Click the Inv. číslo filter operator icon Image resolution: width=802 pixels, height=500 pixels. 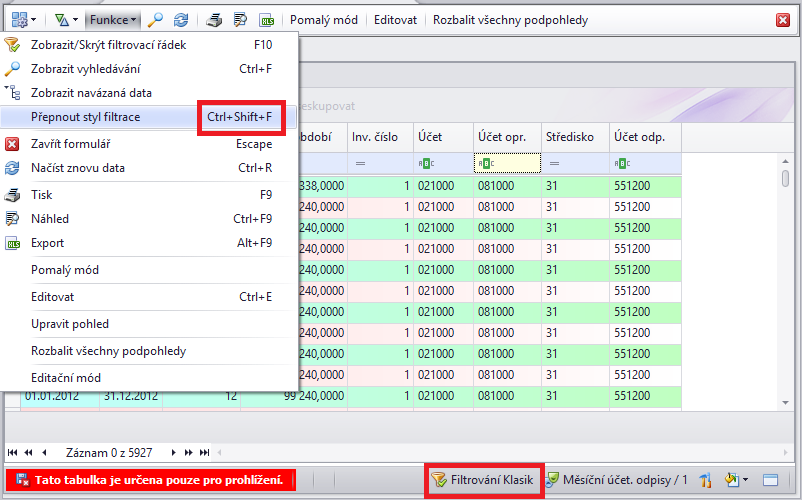(x=361, y=164)
